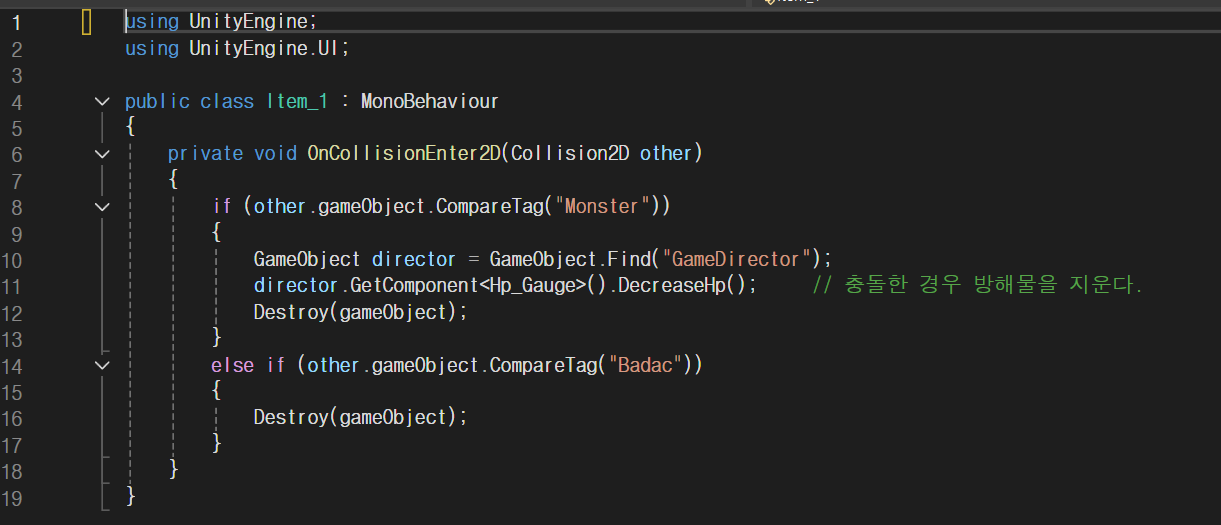Collapse the else-if Badac block chevron
The width and height of the screenshot is (1221, 525).
101,365
